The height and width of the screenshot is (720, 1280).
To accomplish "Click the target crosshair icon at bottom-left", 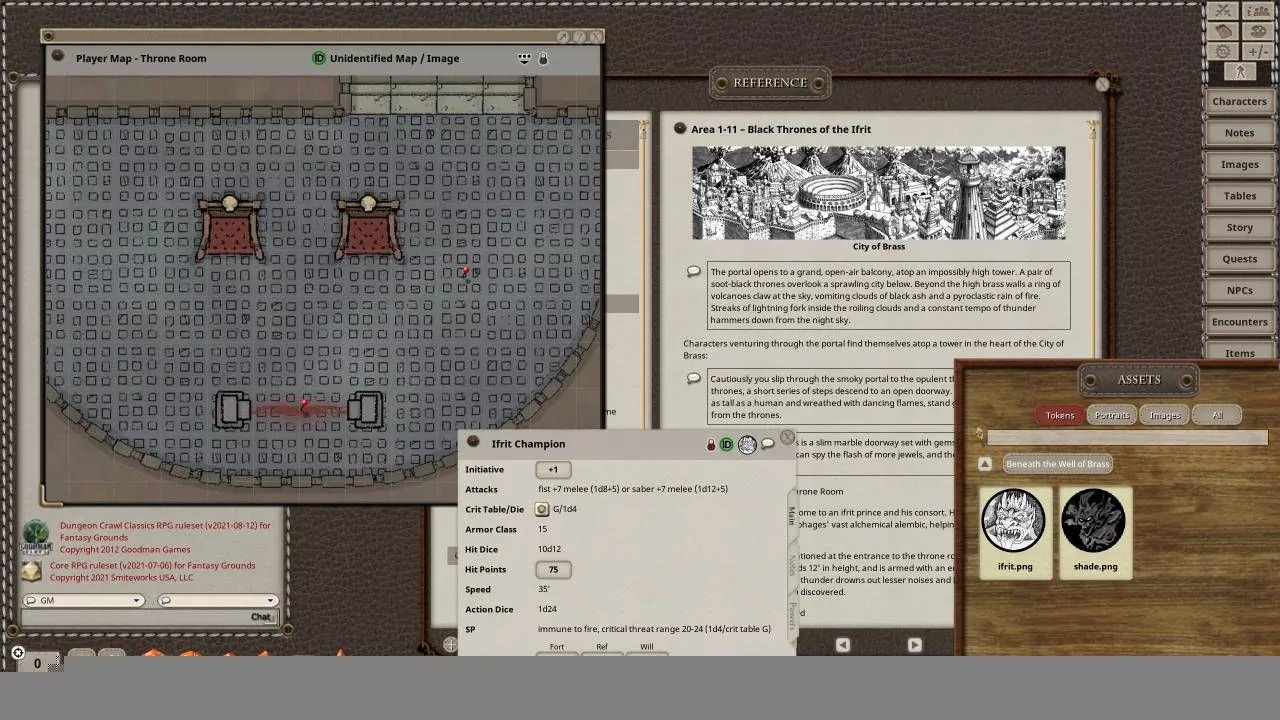I will click(18, 653).
